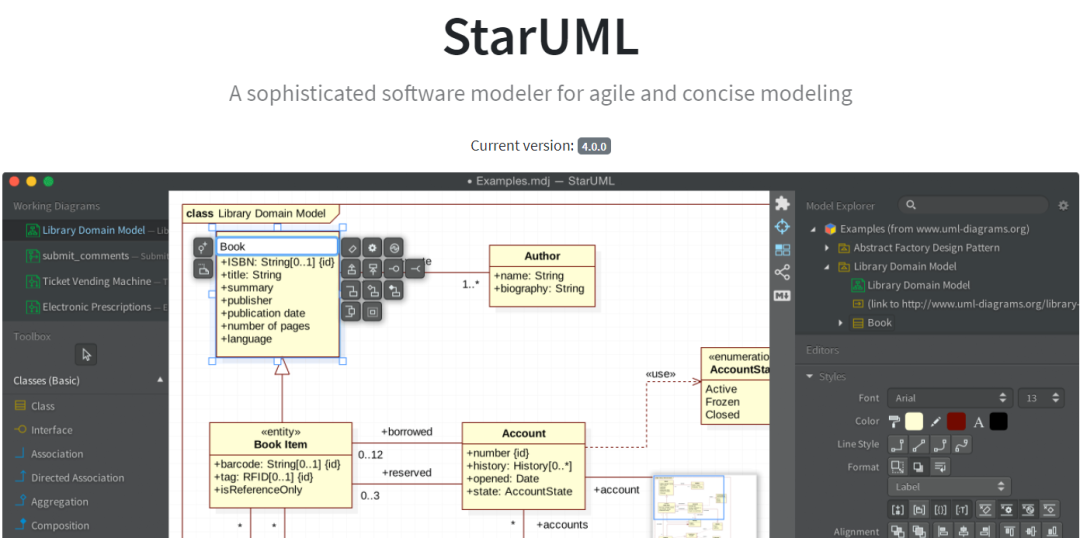Click the add subclass quick-edit icon
Screen dimensions: 1080x538
coord(351,268)
